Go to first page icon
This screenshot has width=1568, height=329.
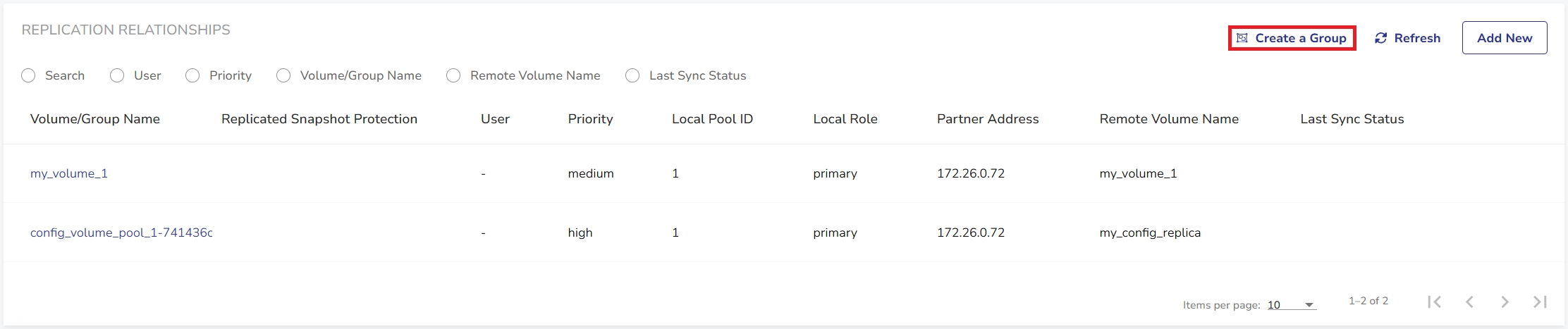coord(1434,302)
